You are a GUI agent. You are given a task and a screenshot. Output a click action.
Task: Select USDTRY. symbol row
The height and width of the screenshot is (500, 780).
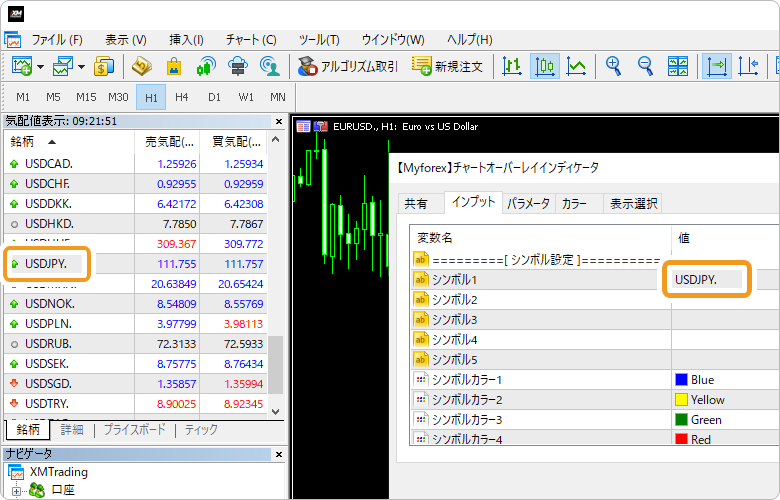tap(135, 403)
